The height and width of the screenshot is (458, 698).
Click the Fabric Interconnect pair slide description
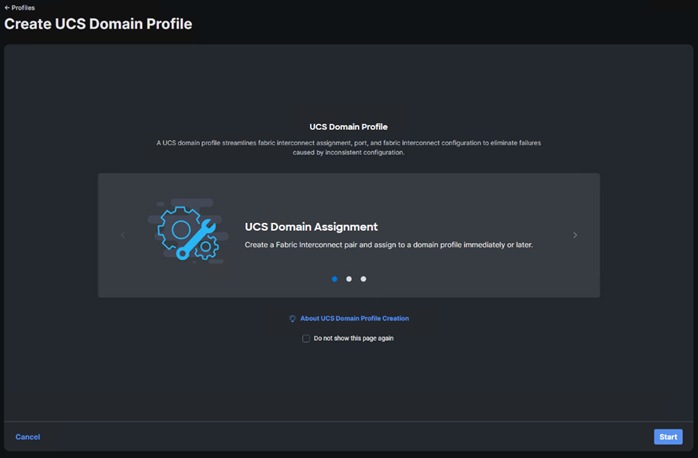point(388,244)
